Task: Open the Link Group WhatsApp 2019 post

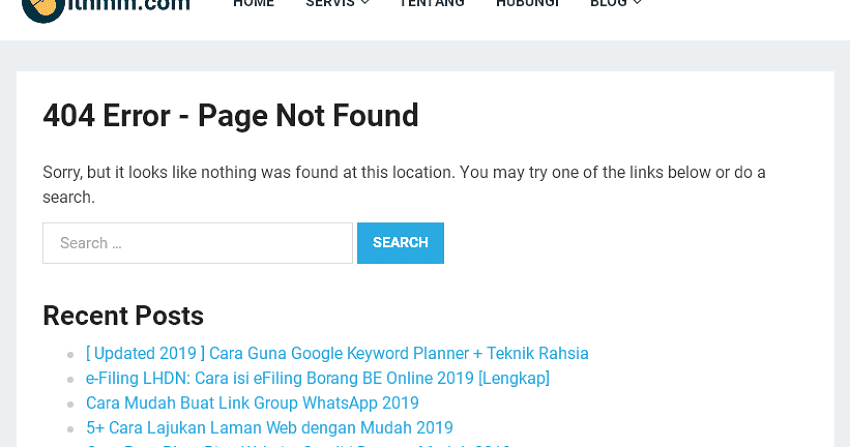Action: [x=252, y=403]
